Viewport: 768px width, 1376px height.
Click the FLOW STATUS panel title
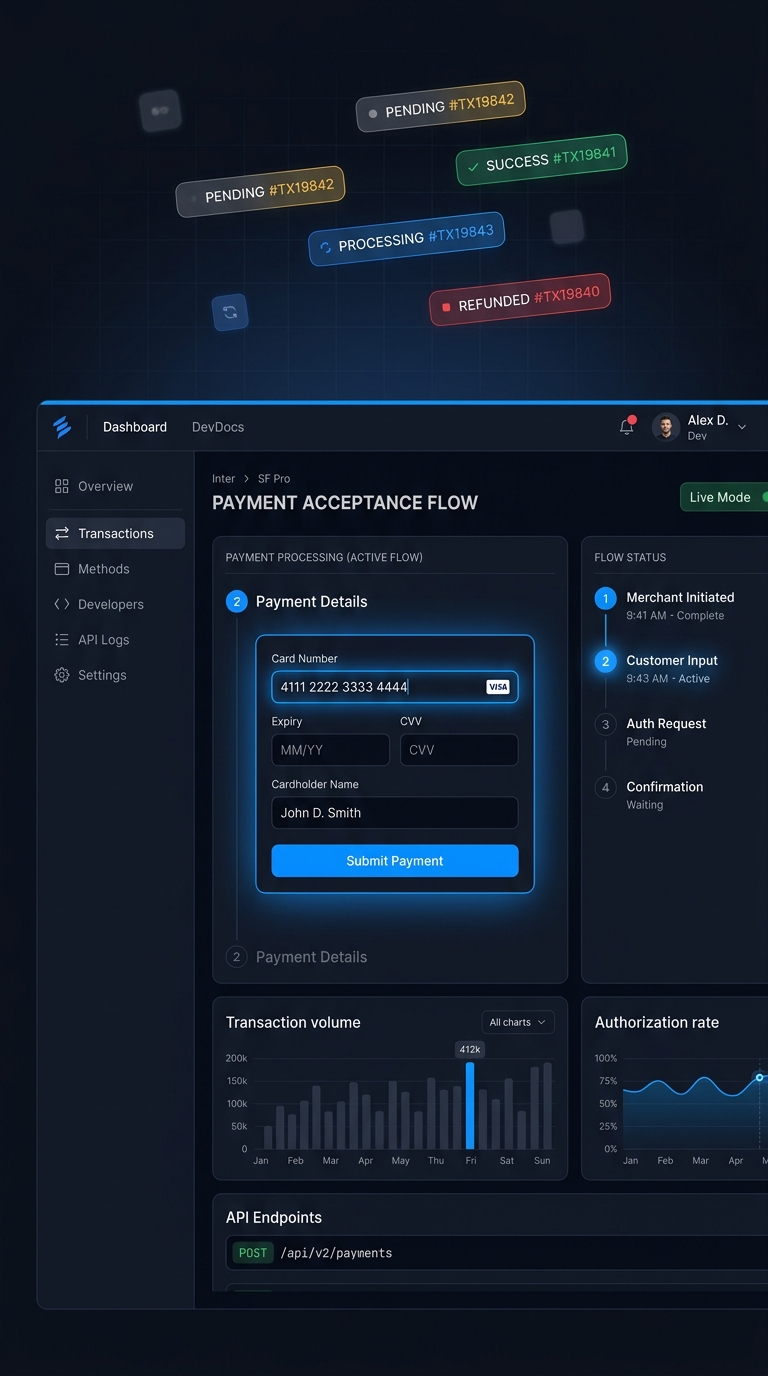tap(630, 557)
